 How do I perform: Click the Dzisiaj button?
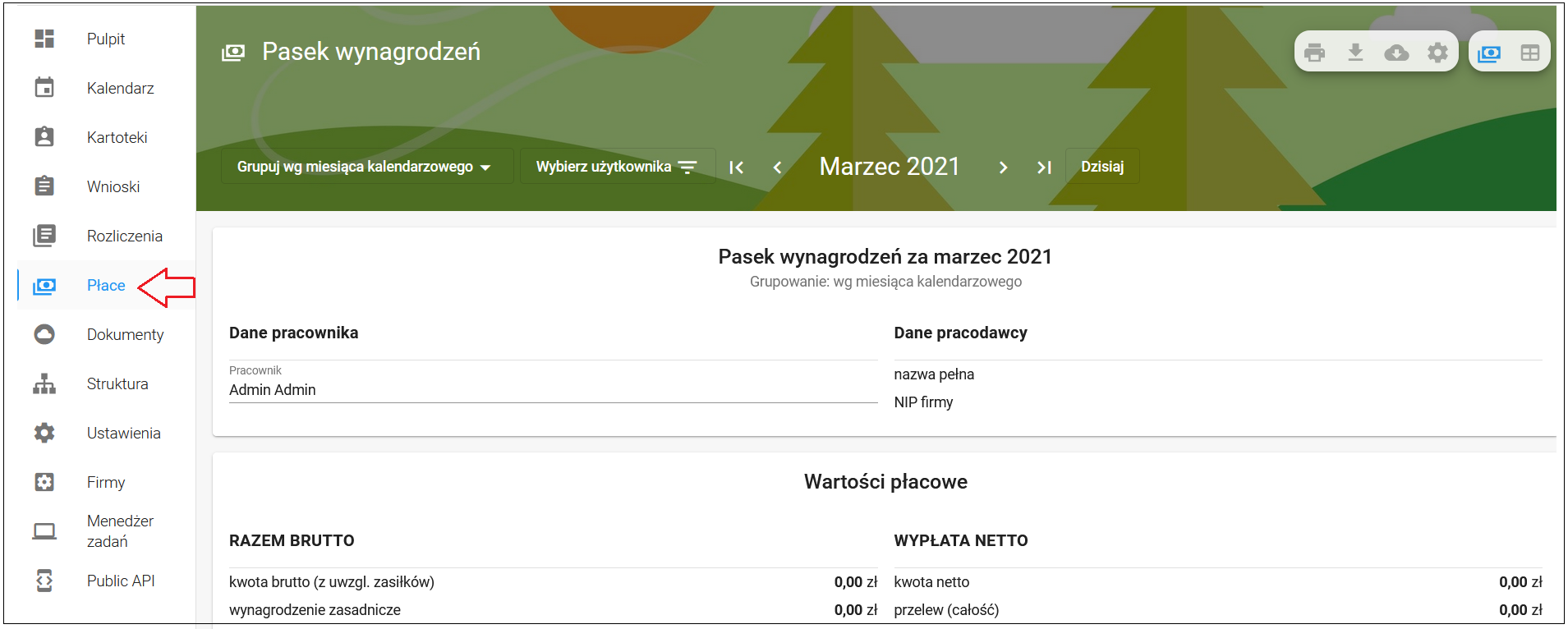click(x=1102, y=167)
